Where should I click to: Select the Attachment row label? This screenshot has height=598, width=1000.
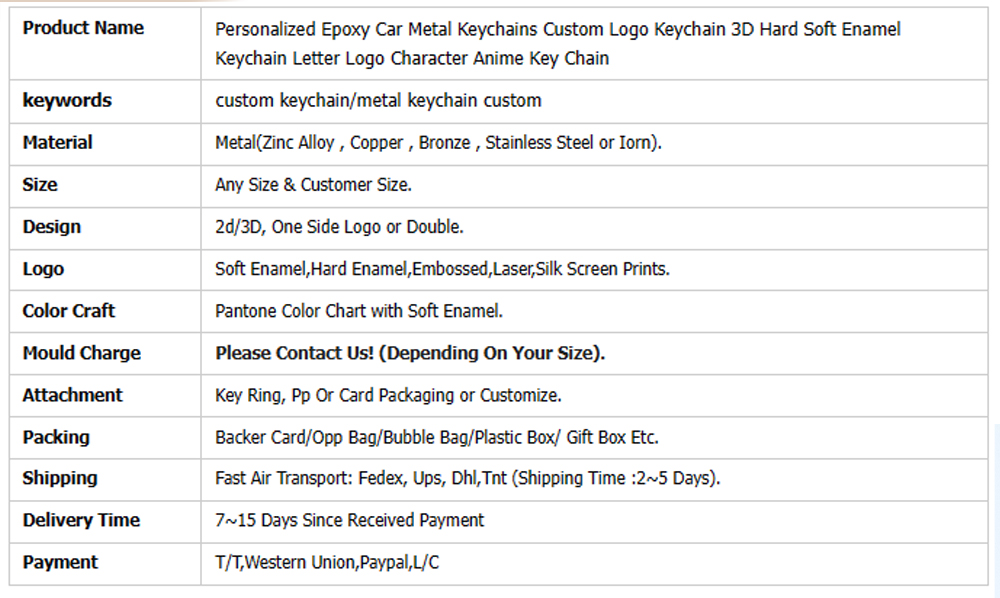click(72, 395)
